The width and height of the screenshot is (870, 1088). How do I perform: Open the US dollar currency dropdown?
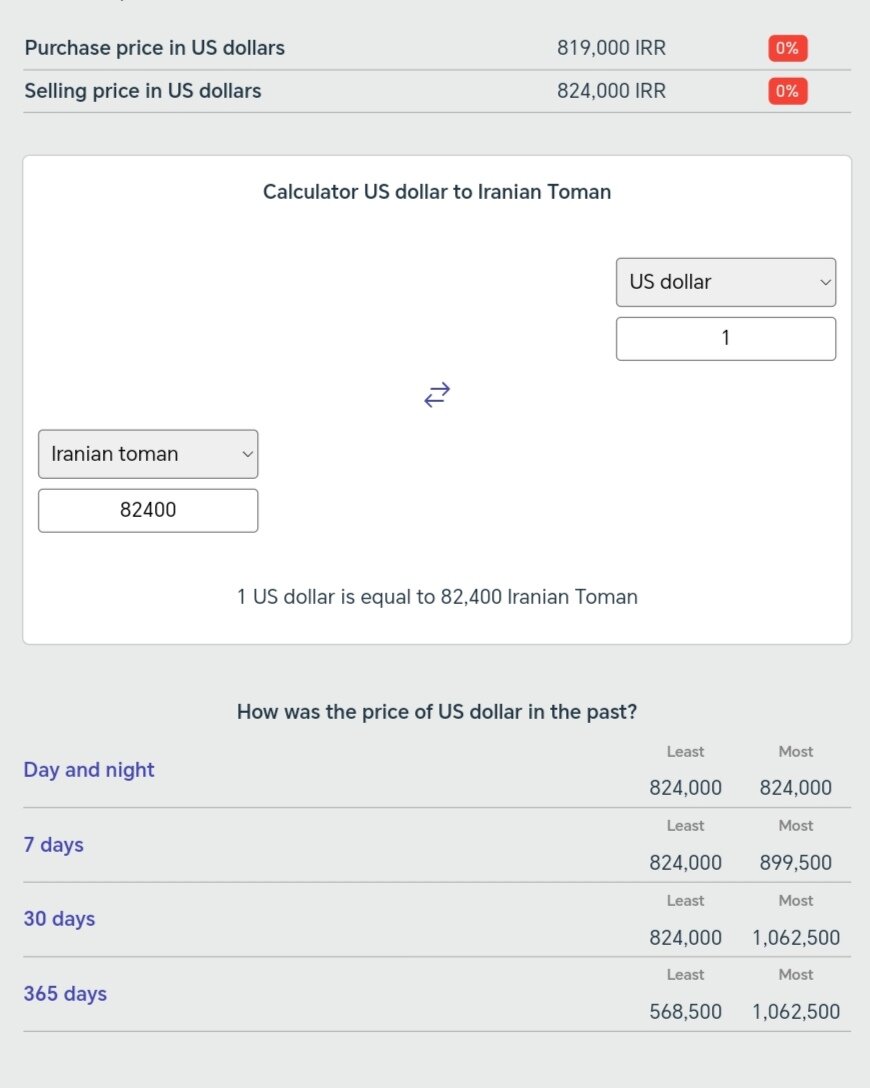[725, 282]
